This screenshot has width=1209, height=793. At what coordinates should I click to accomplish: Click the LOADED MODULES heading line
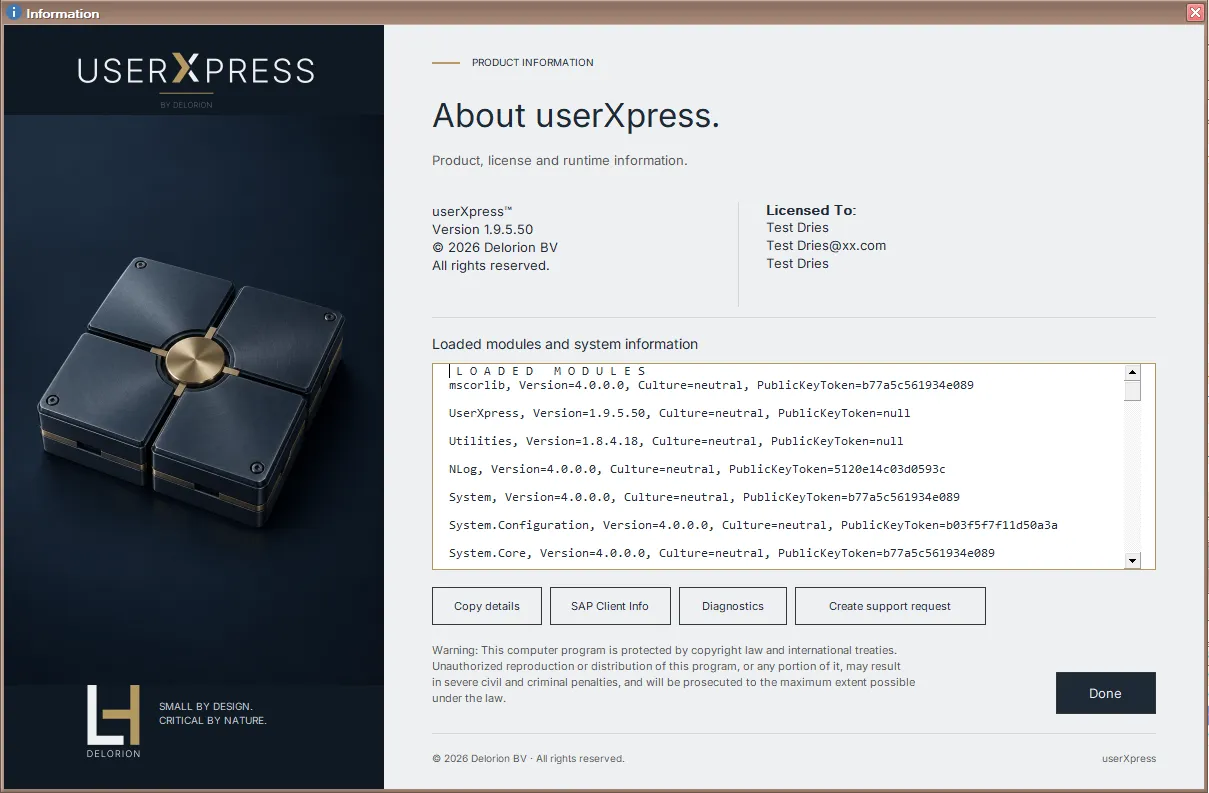click(x=551, y=371)
